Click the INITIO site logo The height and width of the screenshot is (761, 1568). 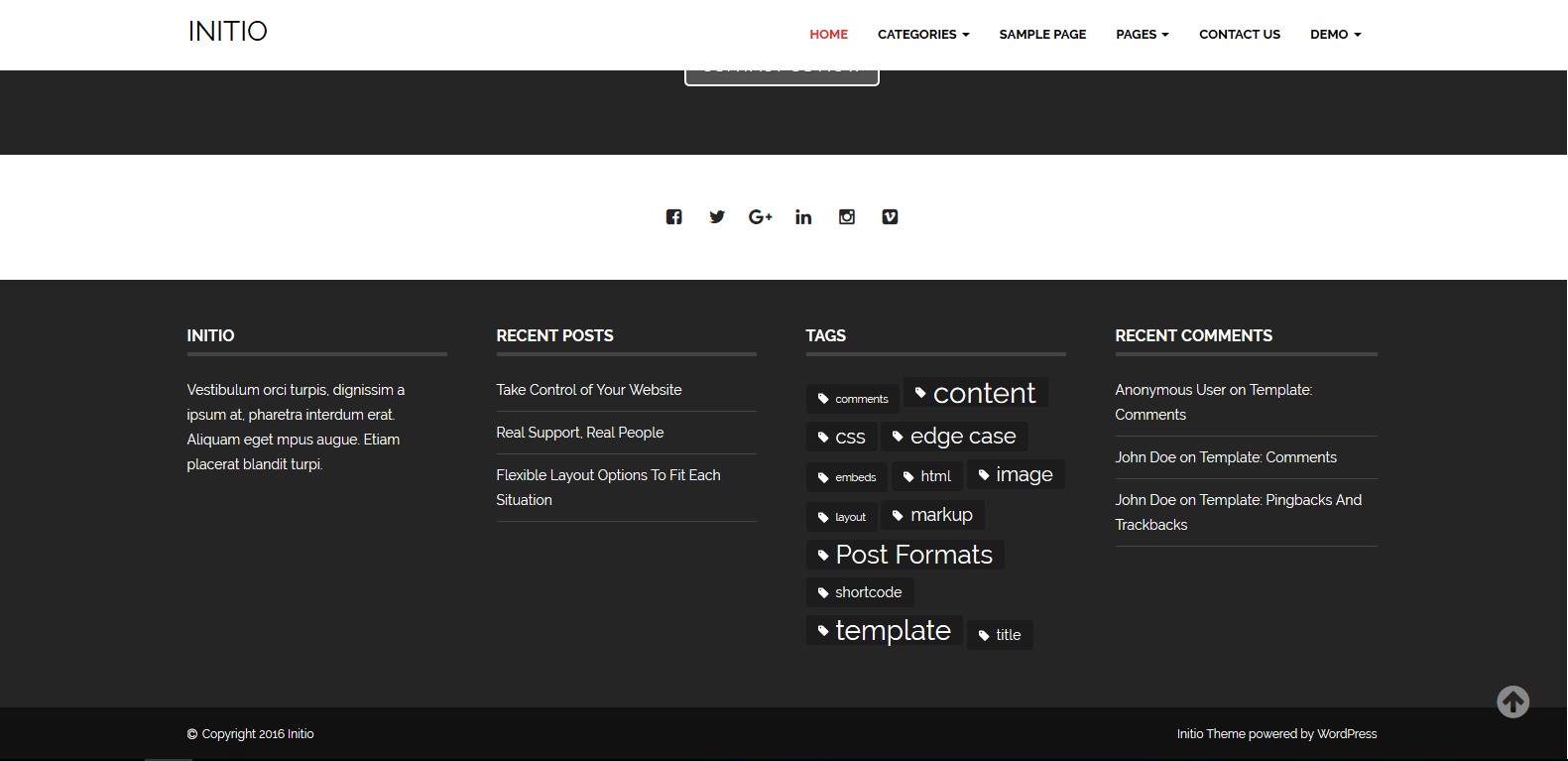[x=228, y=32]
